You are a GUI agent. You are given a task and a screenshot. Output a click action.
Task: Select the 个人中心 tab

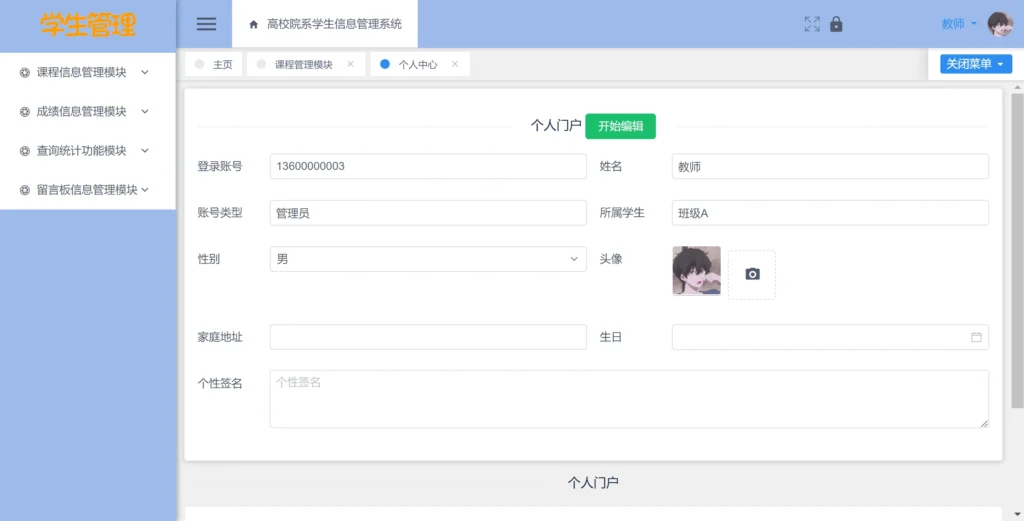click(x=418, y=64)
